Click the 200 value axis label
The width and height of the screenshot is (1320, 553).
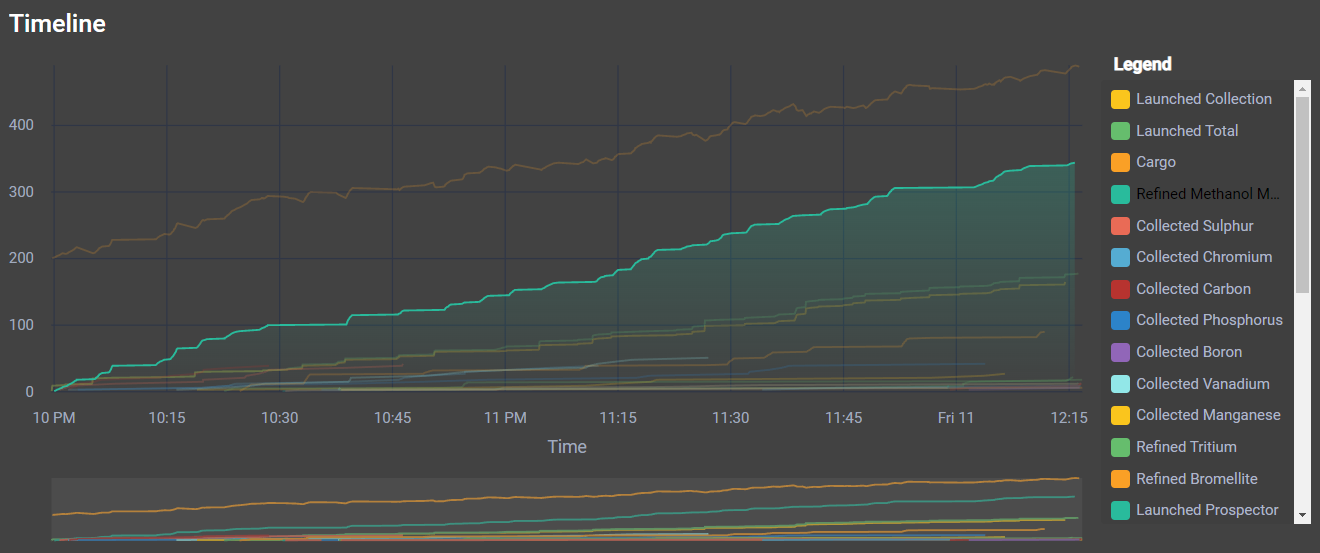coord(21,258)
